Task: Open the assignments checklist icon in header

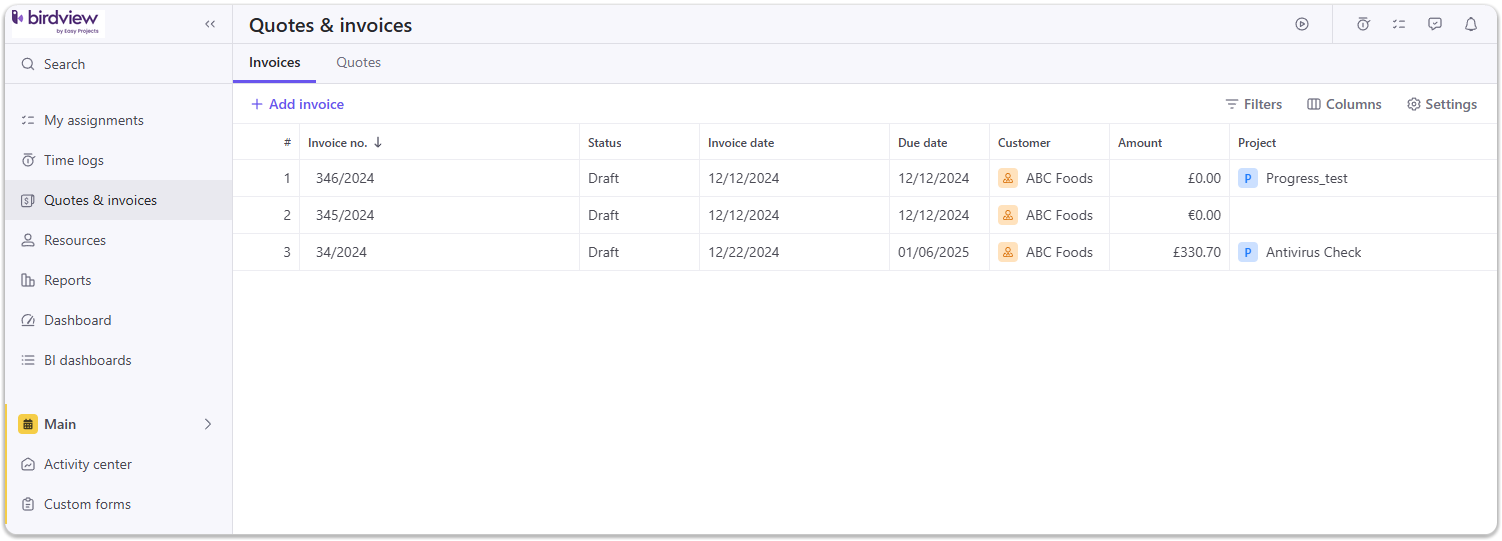Action: [x=1399, y=24]
